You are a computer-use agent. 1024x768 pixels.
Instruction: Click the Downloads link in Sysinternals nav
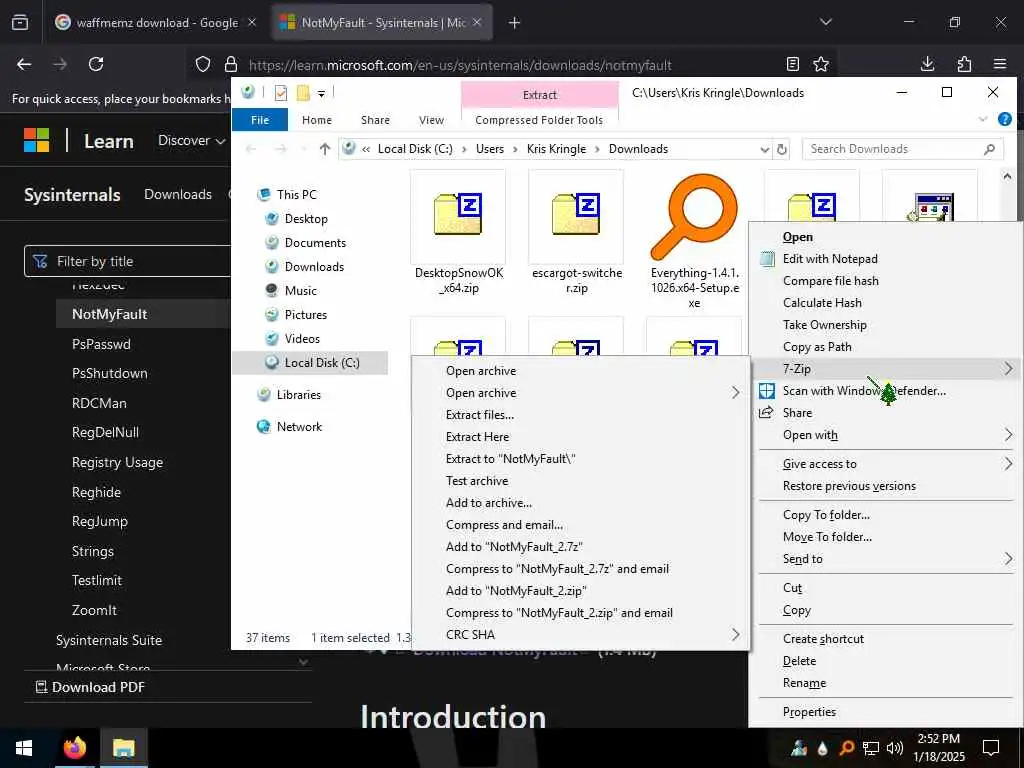178,195
